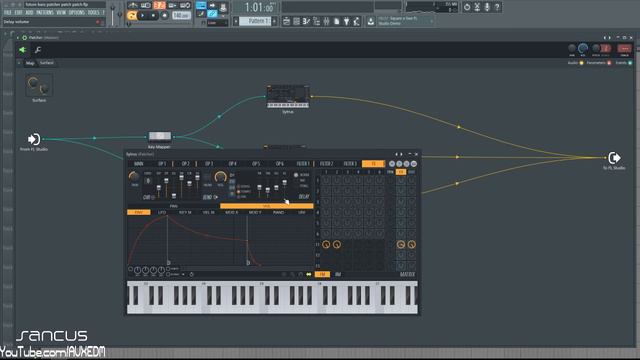Click the help question mark icon
Screen dimensions: 640x360
(497, 7)
